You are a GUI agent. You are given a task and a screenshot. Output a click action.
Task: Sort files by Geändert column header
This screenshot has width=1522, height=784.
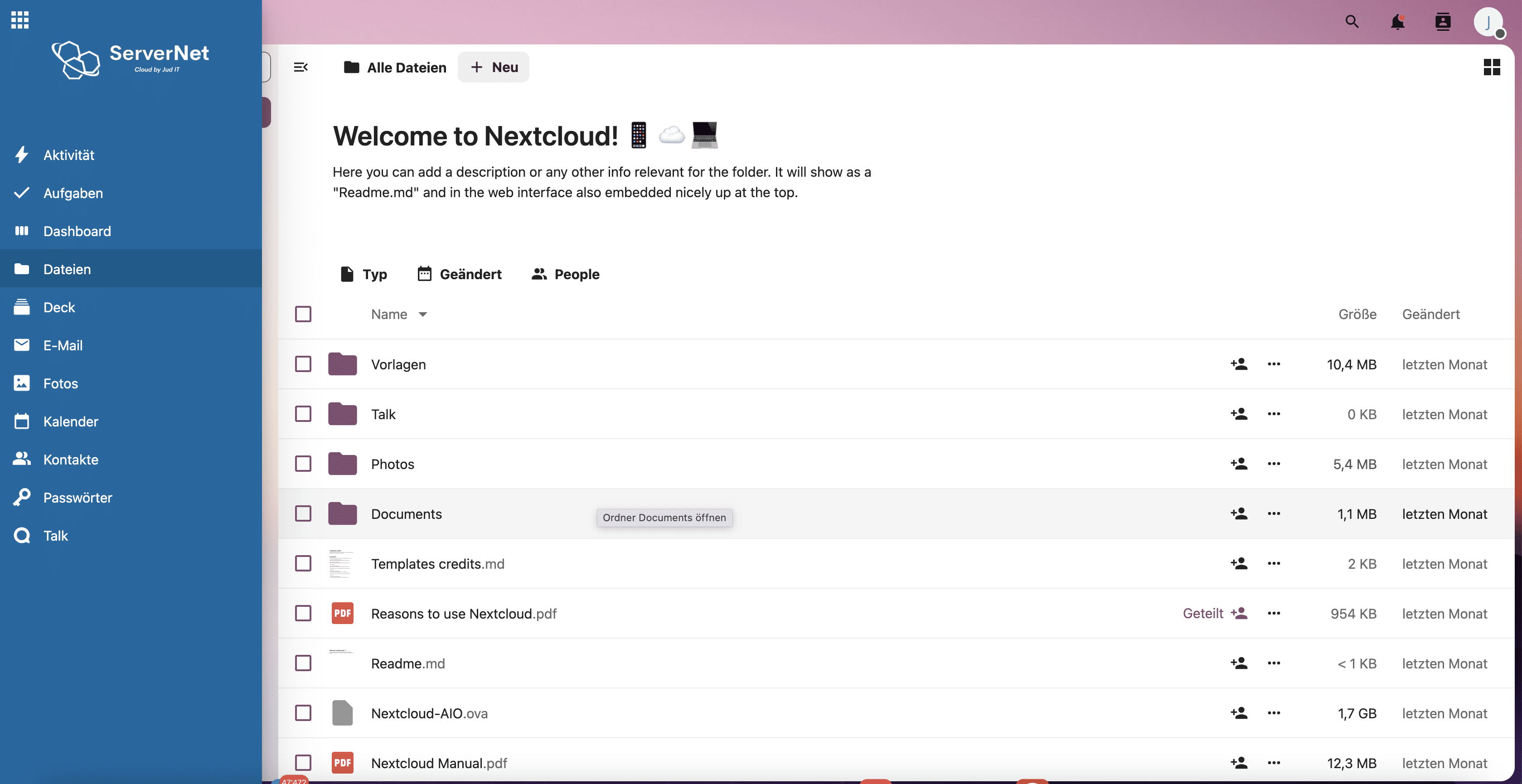point(1430,315)
